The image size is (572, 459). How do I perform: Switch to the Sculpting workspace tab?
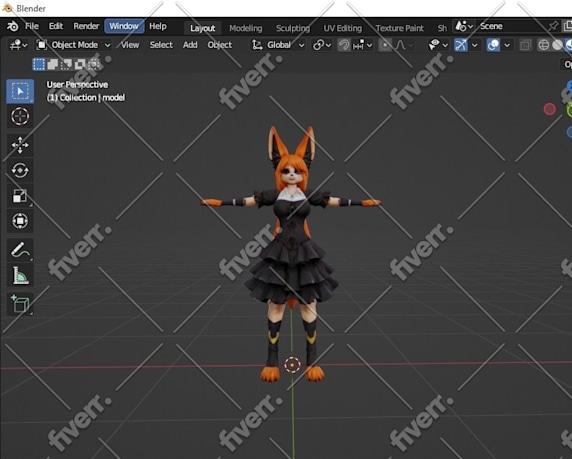[293, 28]
